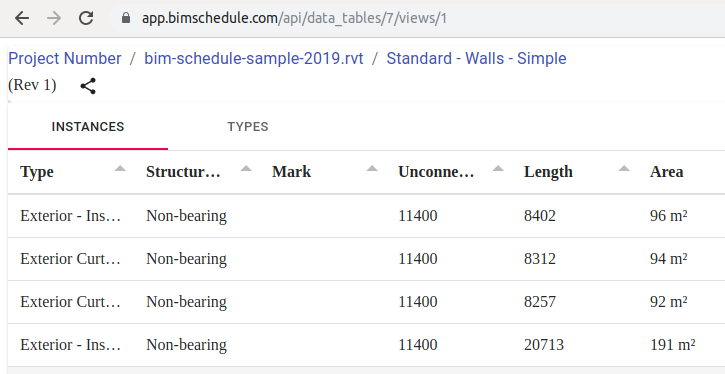Viewport: 725px width, 374px height.
Task: Sort by Unconnected height column arrow
Action: 498,169
